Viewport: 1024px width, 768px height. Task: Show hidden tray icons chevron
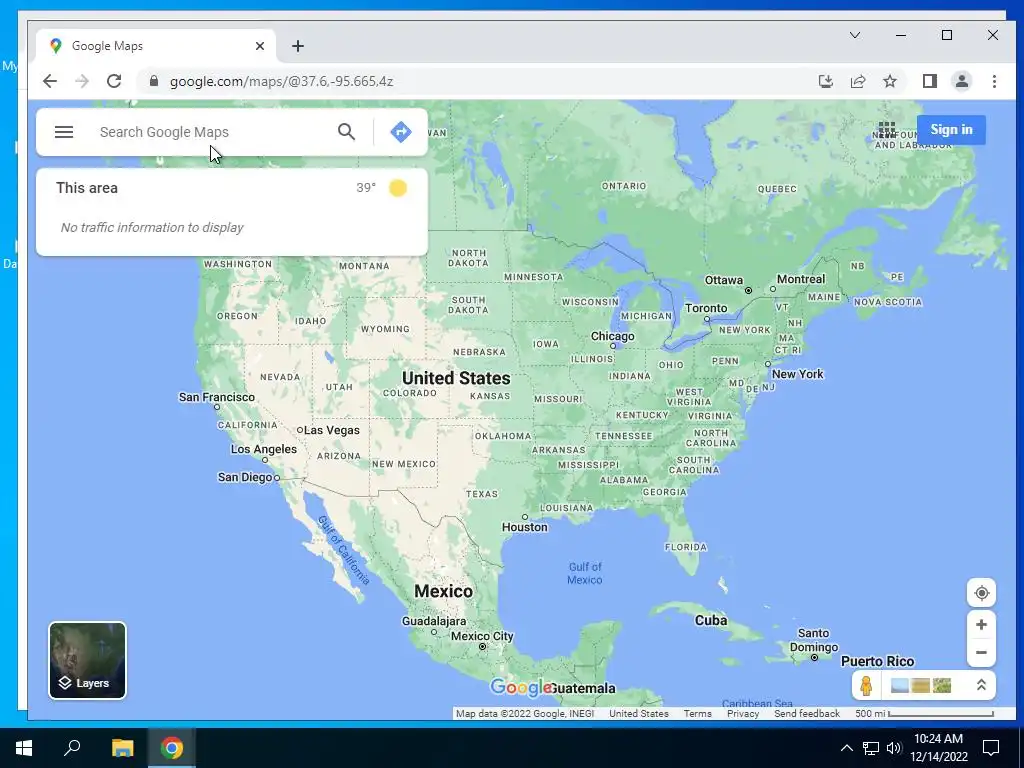(x=846, y=748)
